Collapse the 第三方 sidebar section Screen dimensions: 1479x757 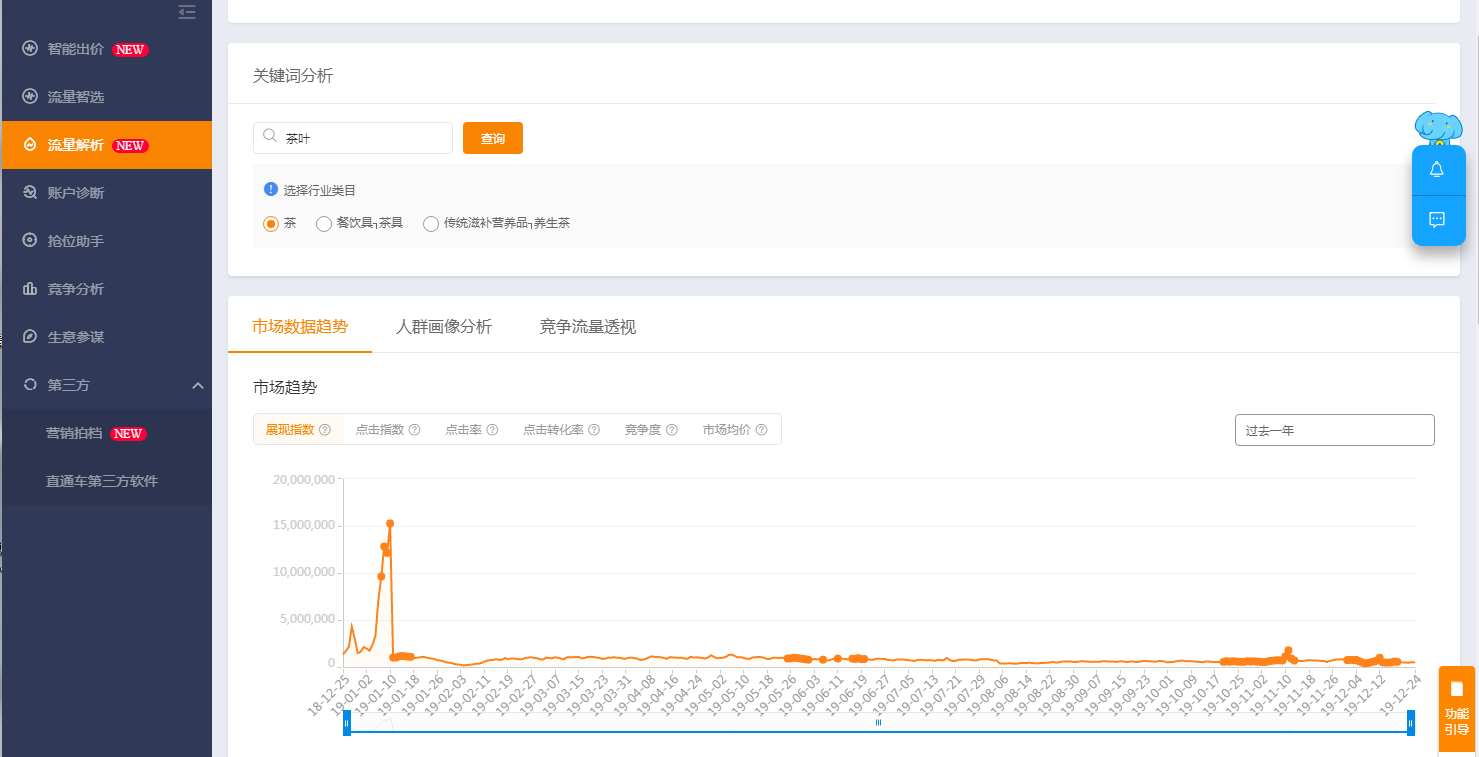[x=198, y=386]
